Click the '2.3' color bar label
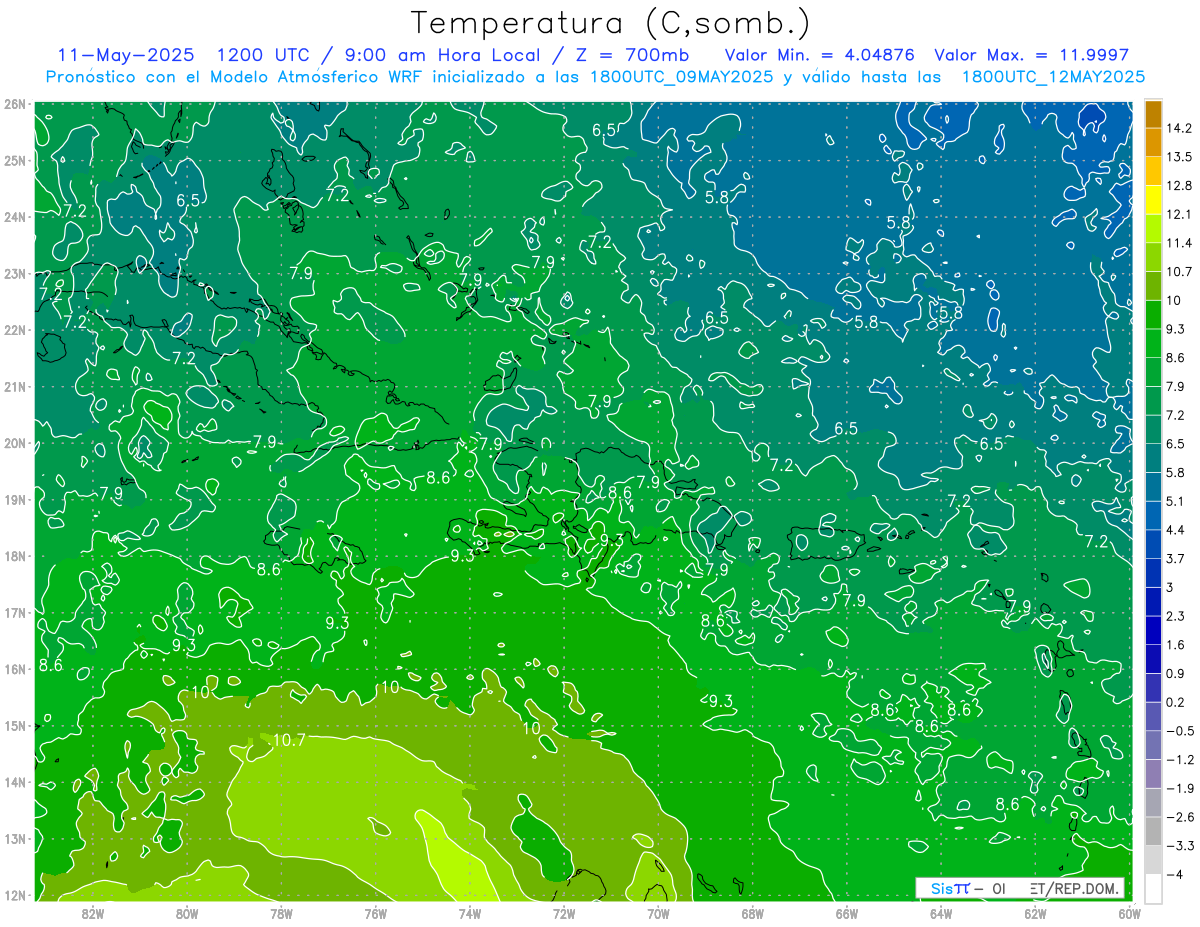Viewport: 1200px width, 927px height. (1176, 615)
